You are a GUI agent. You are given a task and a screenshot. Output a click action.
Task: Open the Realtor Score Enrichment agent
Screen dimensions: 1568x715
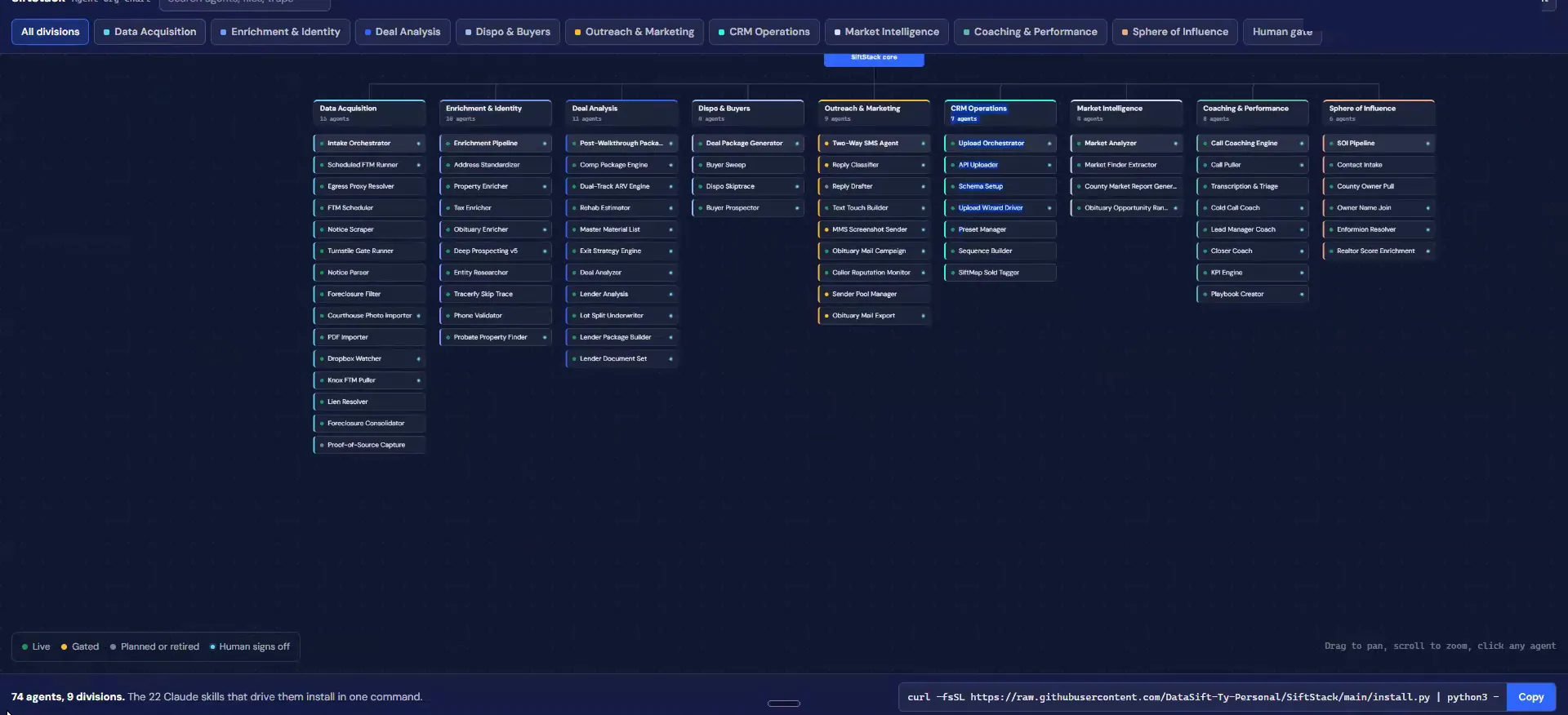point(1379,251)
